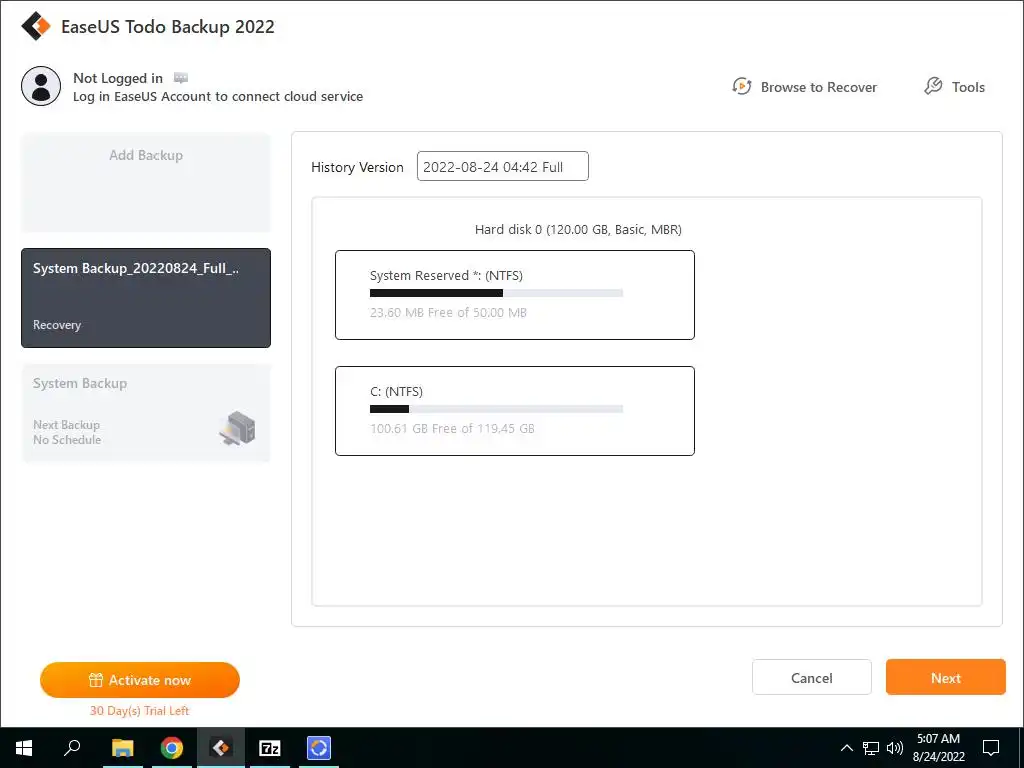Click the History Version label
The width and height of the screenshot is (1024, 768).
[357, 167]
